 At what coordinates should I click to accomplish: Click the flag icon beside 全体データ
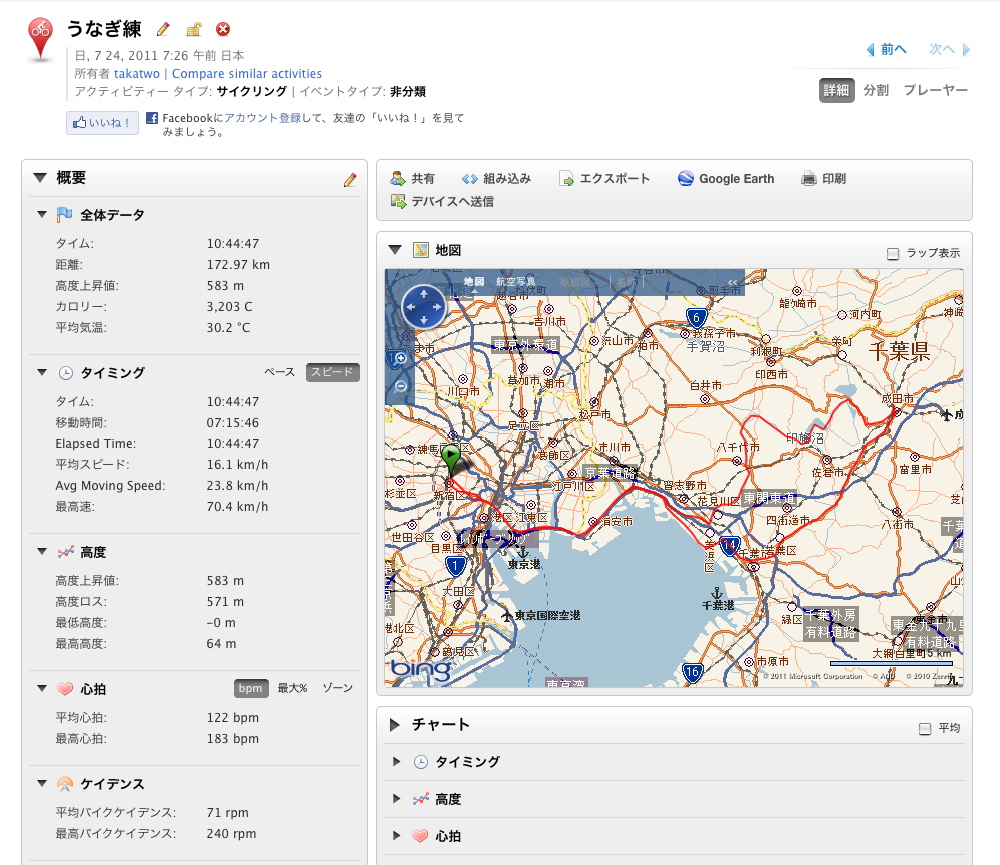click(x=64, y=215)
